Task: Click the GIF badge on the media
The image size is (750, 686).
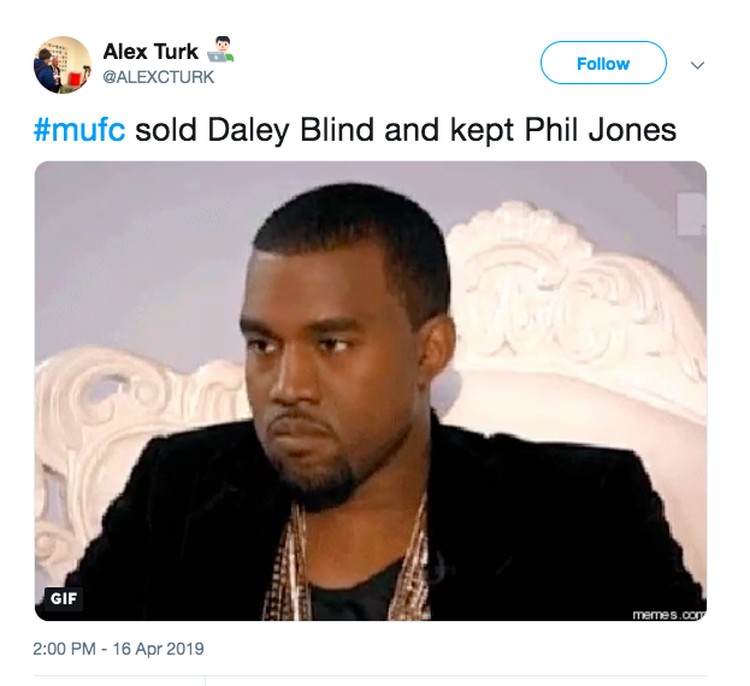Action: click(64, 599)
